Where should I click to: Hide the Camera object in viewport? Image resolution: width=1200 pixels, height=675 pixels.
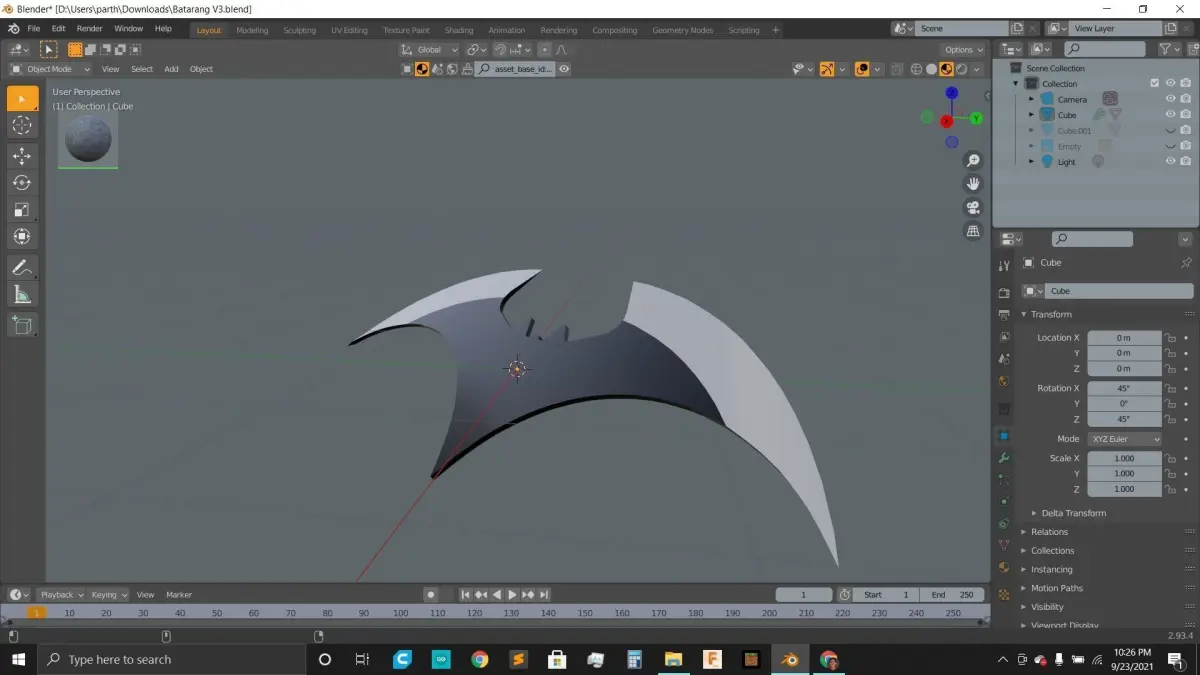pyautogui.click(x=1170, y=99)
